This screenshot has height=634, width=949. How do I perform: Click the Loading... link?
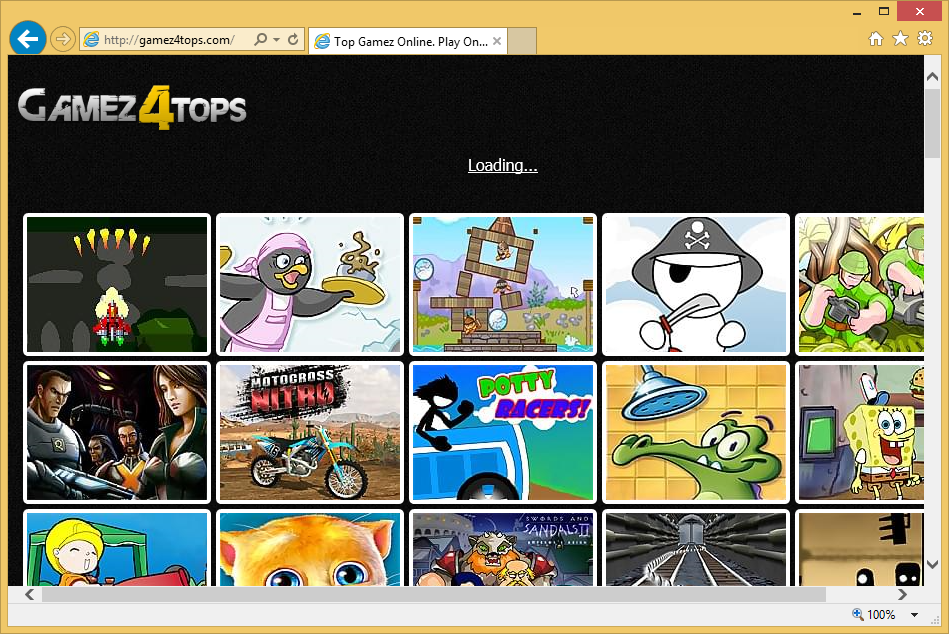coord(502,165)
